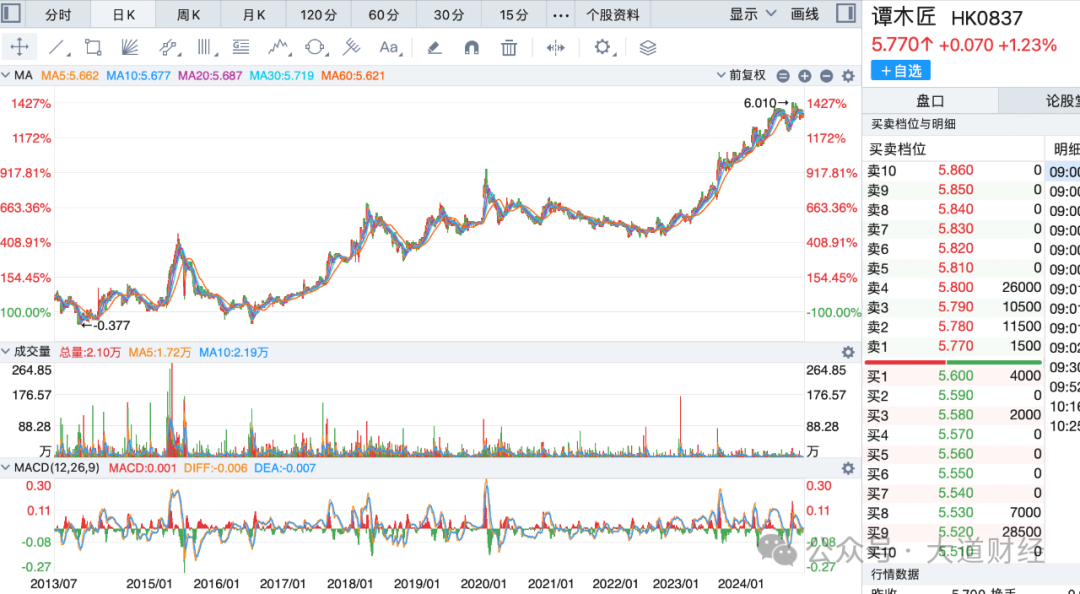Select the crosshair move cursor tool
This screenshot has width=1080, height=594.
pyautogui.click(x=19, y=47)
